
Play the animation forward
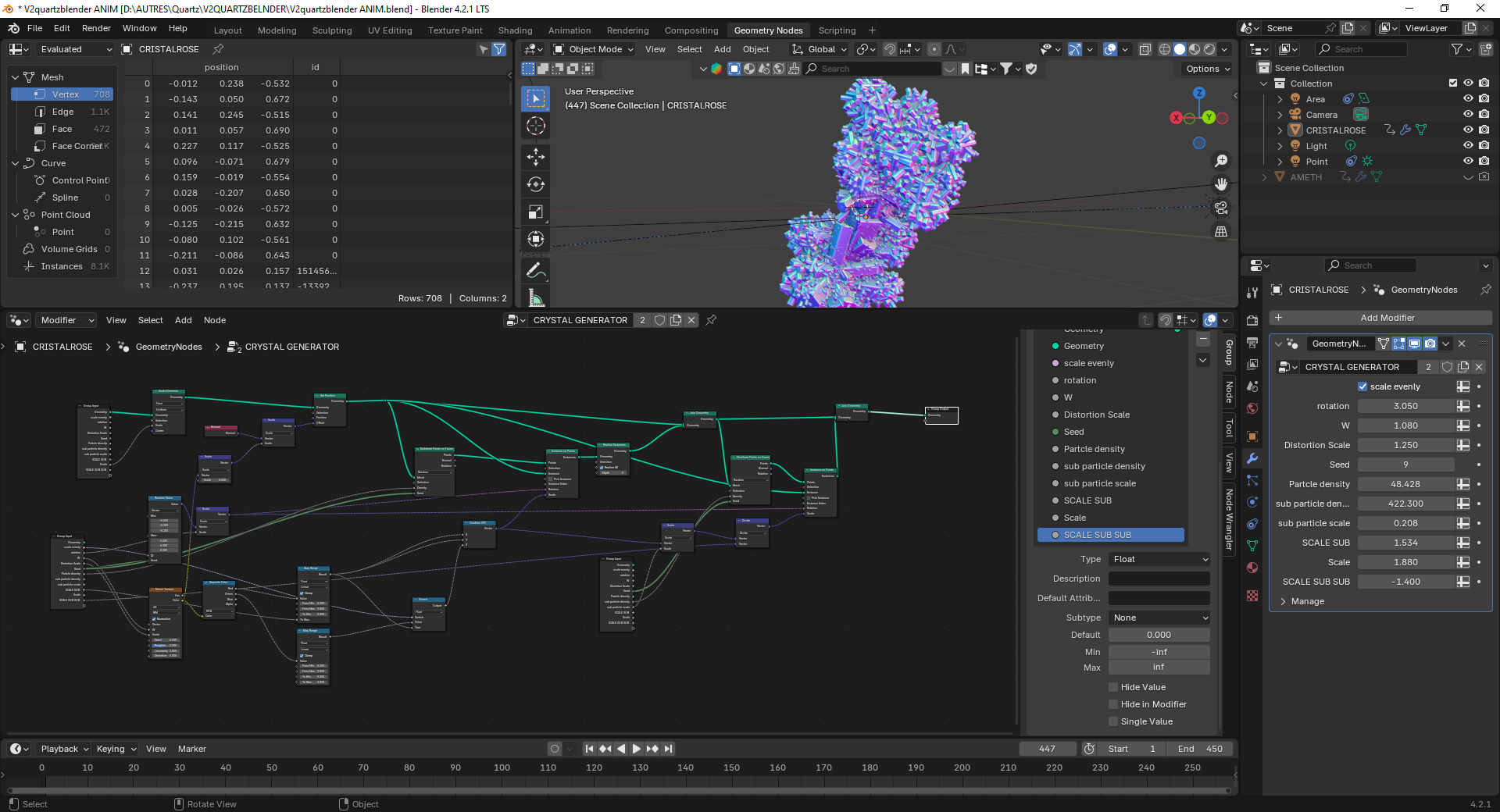coord(637,749)
